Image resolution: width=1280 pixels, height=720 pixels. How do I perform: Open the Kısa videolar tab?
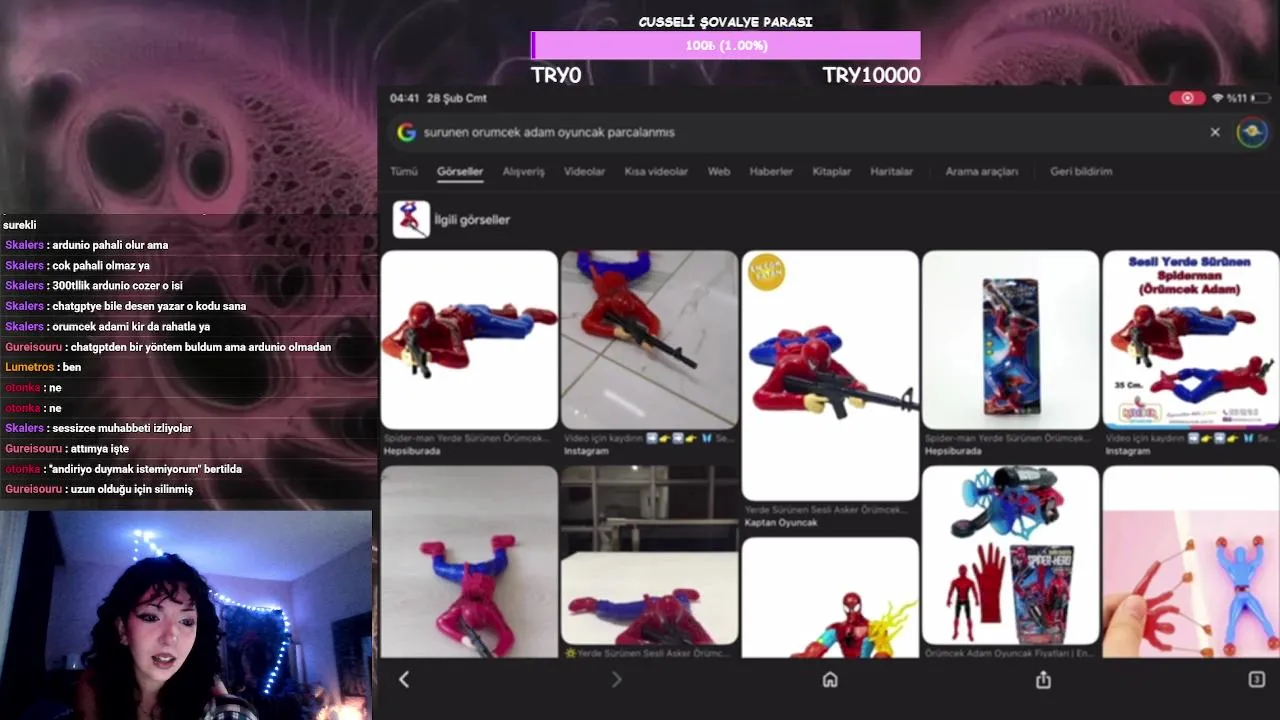pos(656,172)
